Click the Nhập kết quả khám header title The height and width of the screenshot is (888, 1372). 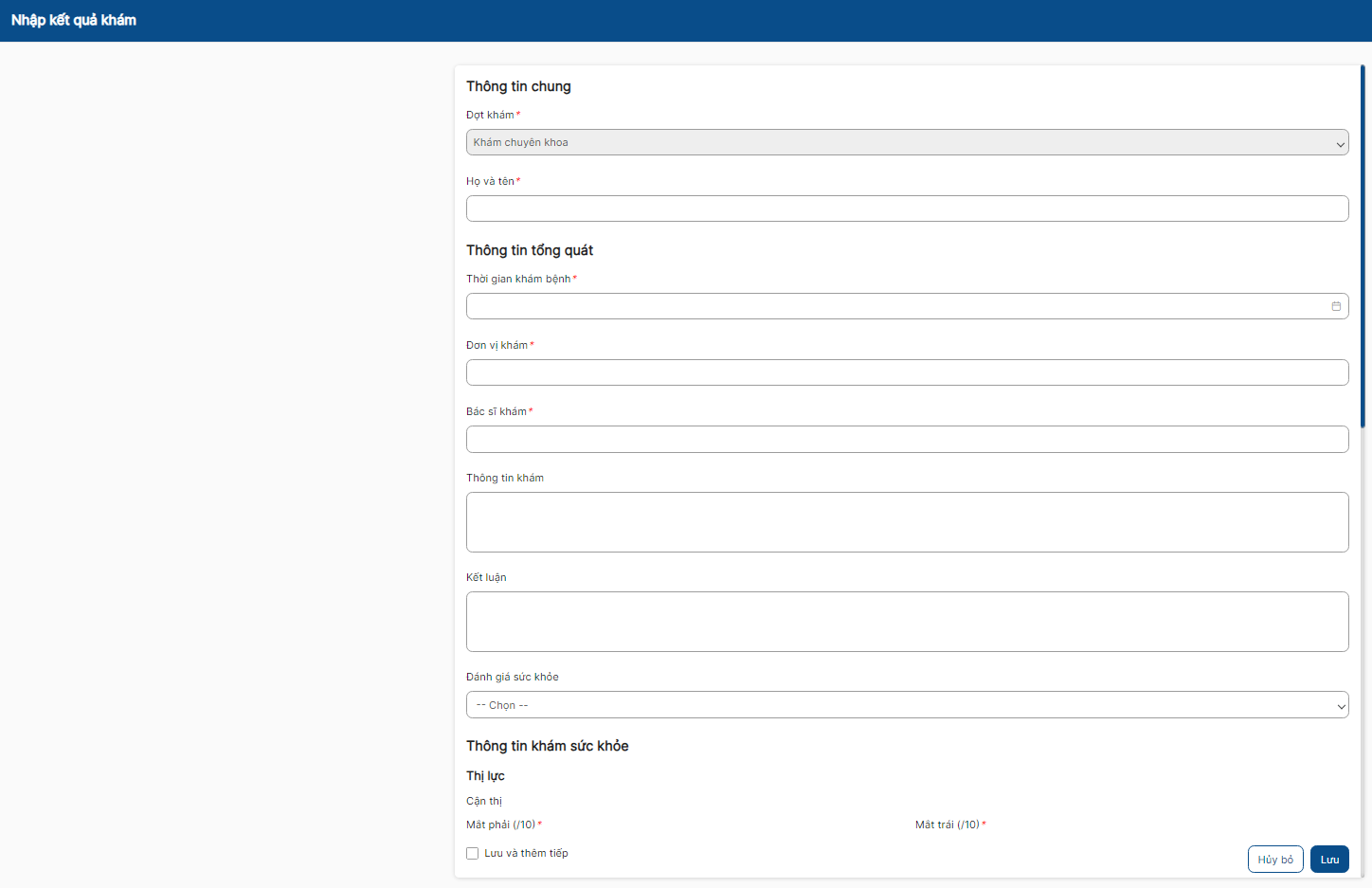tap(74, 20)
